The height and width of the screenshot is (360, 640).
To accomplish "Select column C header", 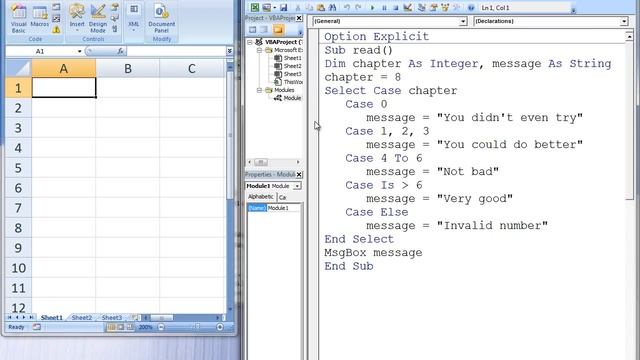I will click(191, 69).
